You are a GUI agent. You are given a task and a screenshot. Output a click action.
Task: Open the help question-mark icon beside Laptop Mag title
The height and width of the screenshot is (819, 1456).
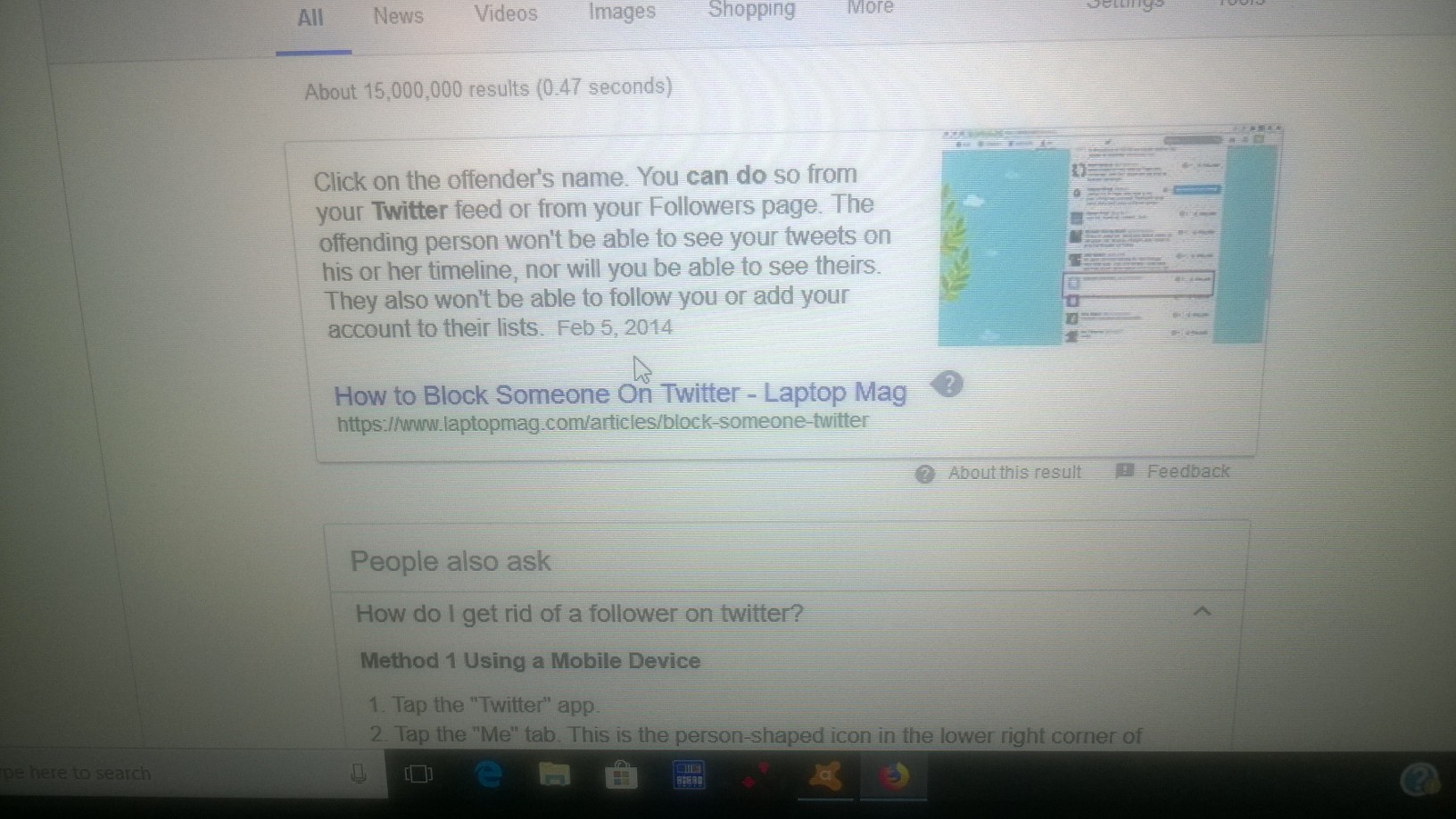point(947,384)
